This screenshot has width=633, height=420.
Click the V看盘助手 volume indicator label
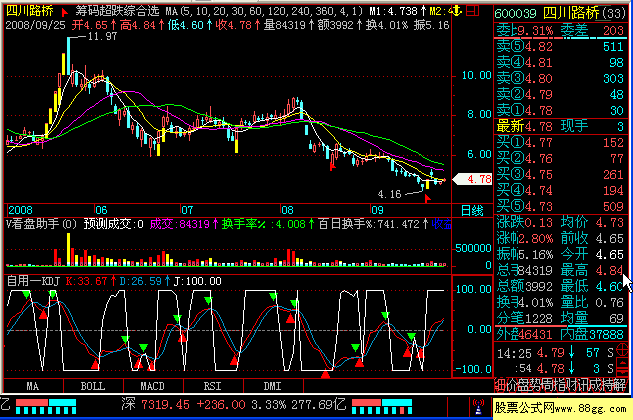click(42, 224)
